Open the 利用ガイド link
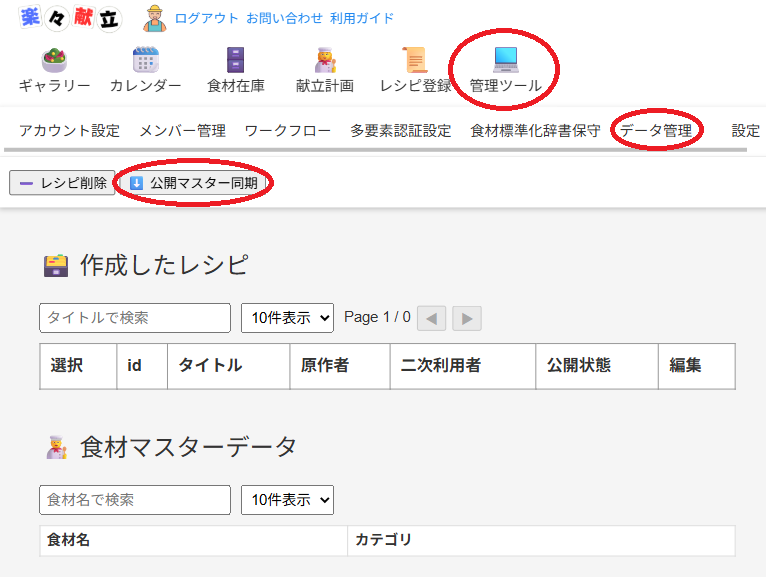Image resolution: width=766 pixels, height=577 pixels. (x=362, y=19)
